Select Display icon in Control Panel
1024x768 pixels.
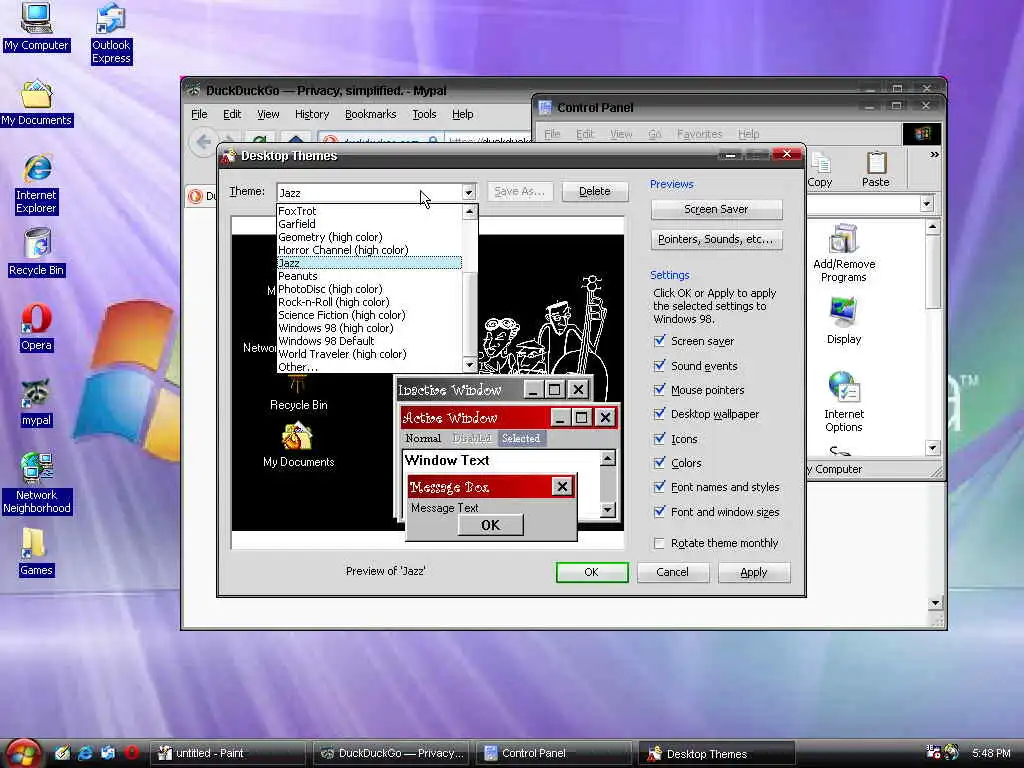[x=844, y=321]
